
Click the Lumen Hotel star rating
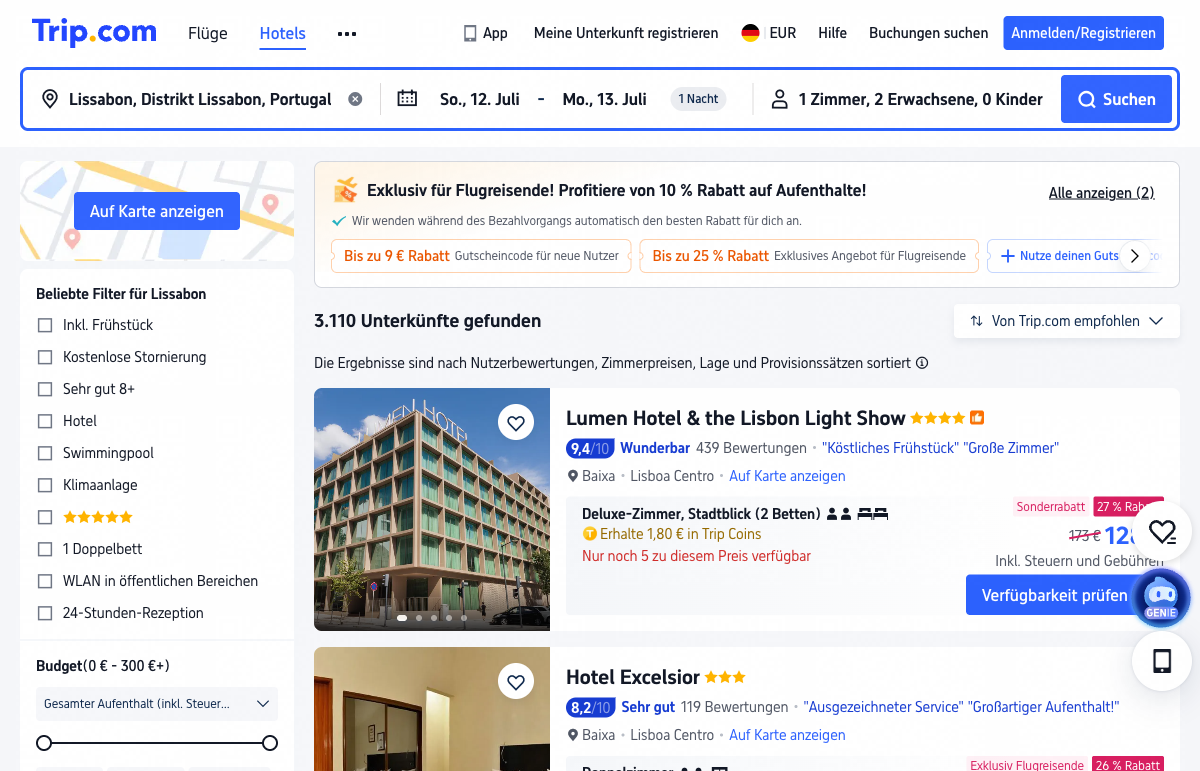937,418
